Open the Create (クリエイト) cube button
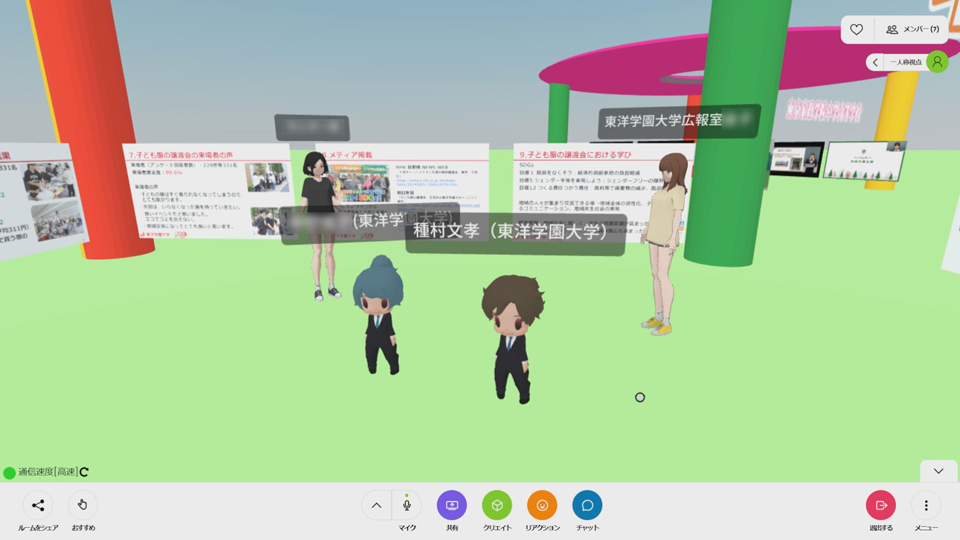This screenshot has width=960, height=540. point(497,505)
